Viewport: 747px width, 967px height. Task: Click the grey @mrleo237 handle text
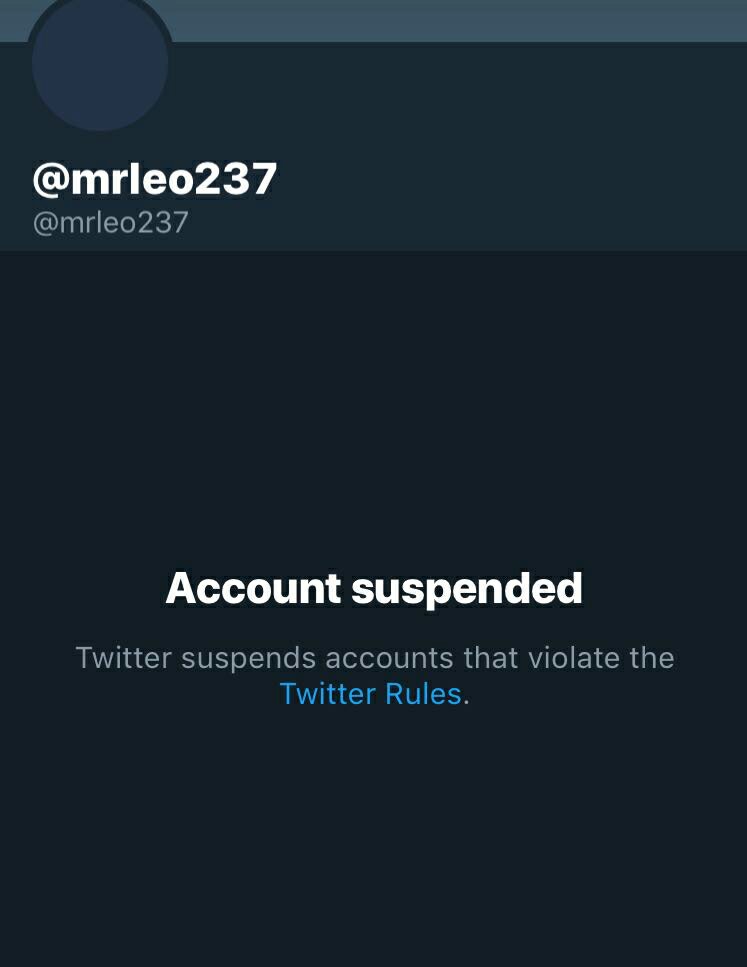pyautogui.click(x=110, y=222)
